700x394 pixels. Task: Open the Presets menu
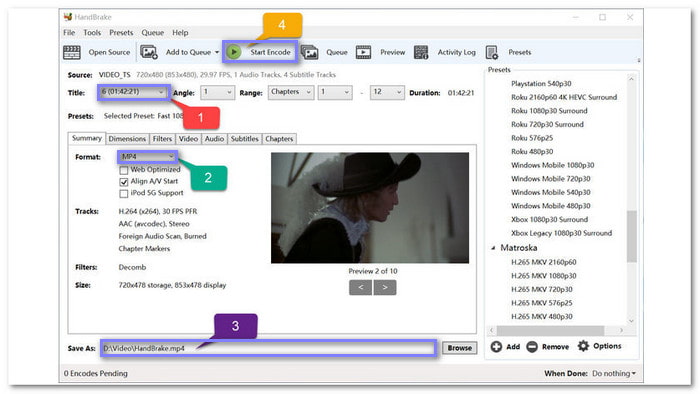121,33
